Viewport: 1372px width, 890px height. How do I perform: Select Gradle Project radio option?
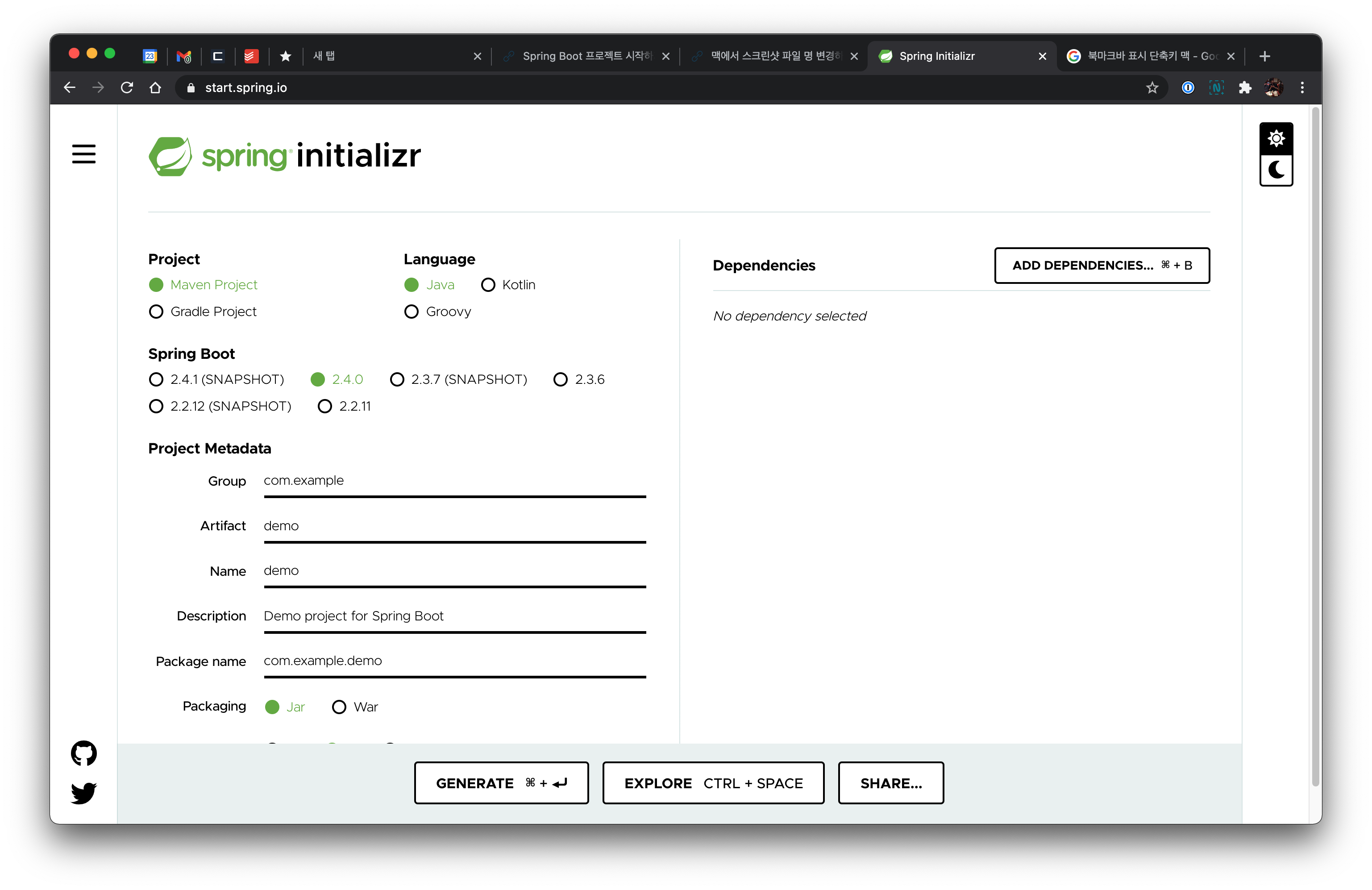tap(156, 312)
